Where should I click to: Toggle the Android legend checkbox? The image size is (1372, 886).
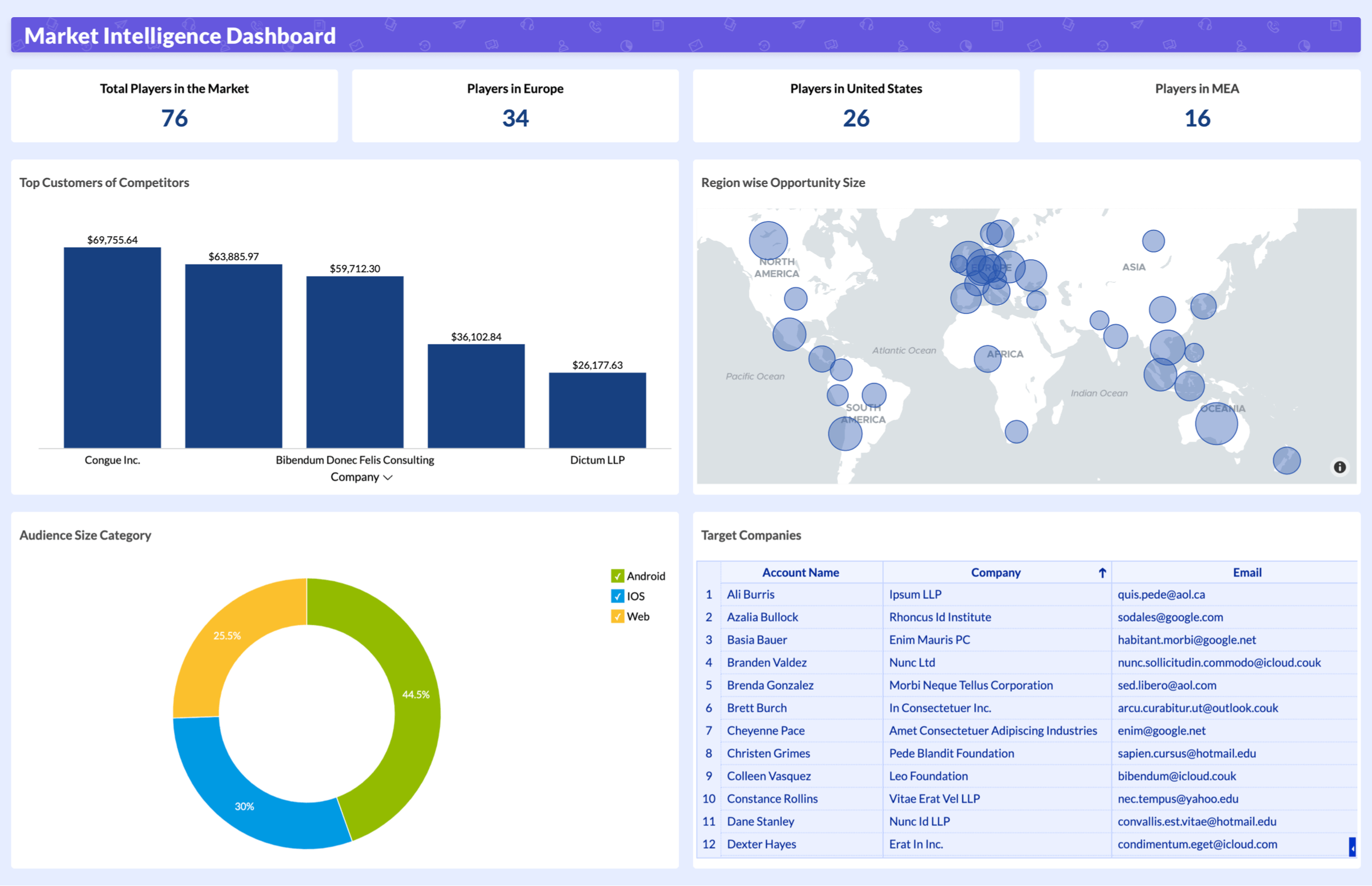[x=617, y=576]
